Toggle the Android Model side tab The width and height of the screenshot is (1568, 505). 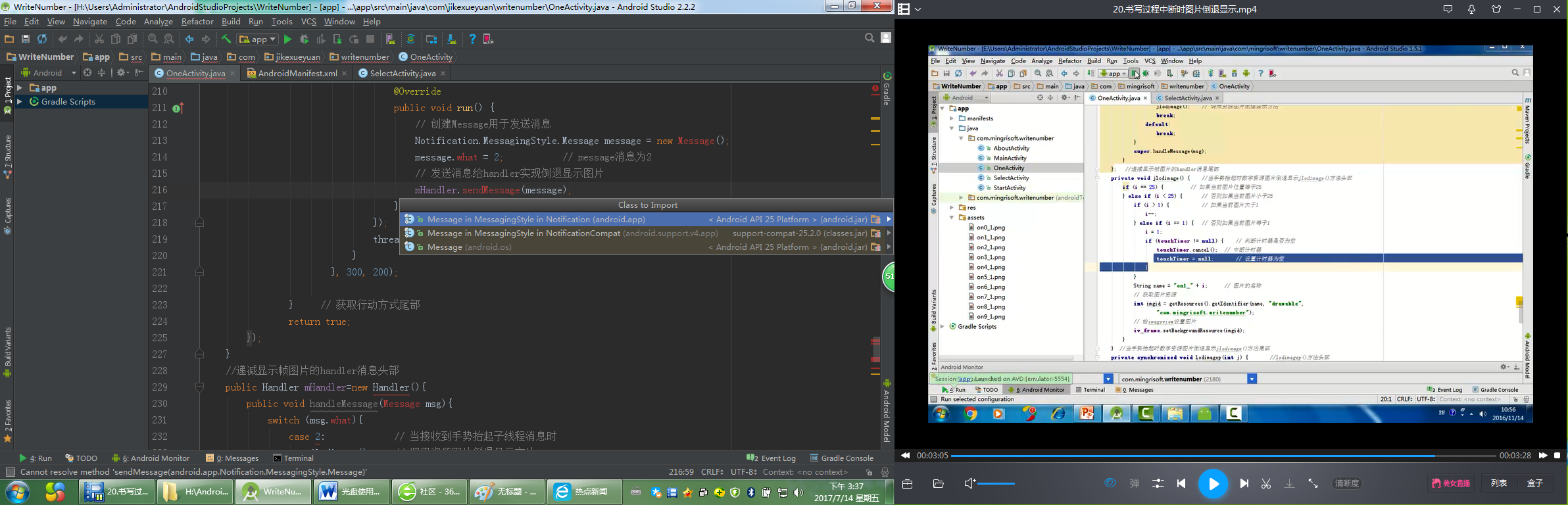[887, 410]
